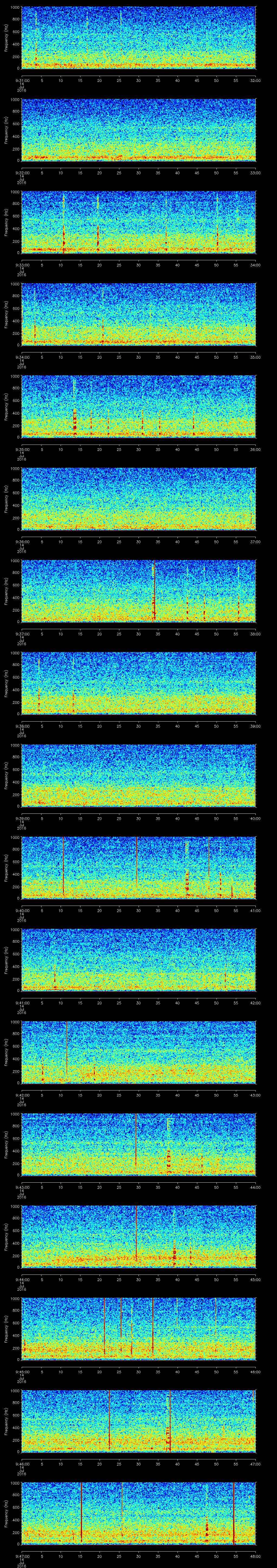Click the '9:31:00' time axis label
The width and height of the screenshot is (277, 1568).
pyautogui.click(x=22, y=80)
